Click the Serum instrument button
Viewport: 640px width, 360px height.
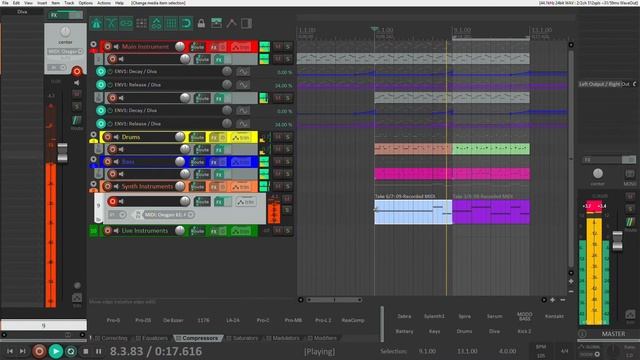pos(494,316)
